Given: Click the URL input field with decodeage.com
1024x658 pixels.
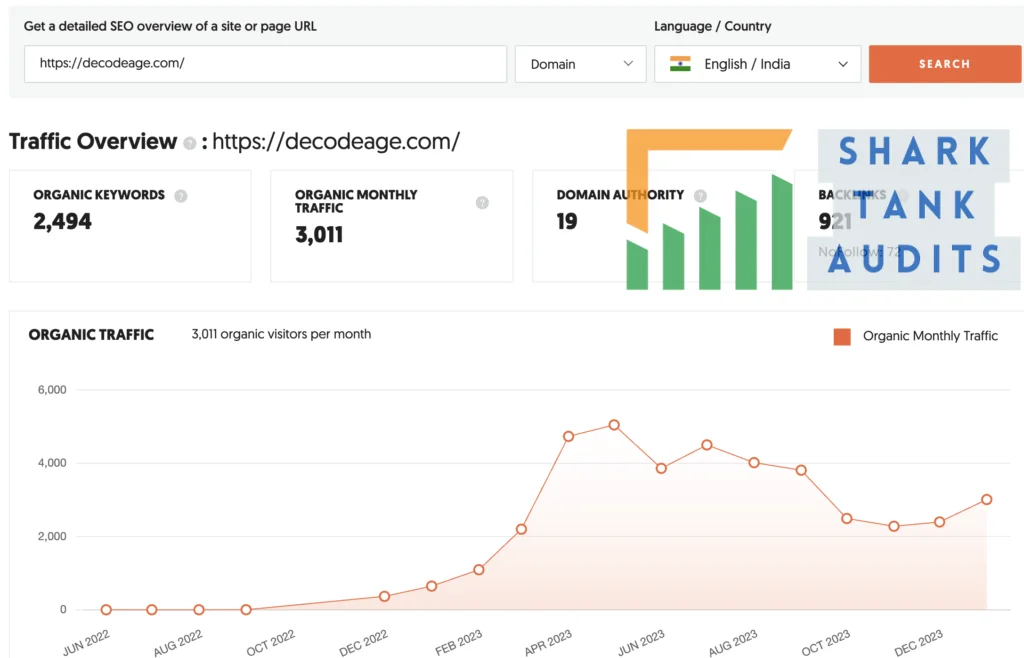Looking at the screenshot, I should 265,64.
